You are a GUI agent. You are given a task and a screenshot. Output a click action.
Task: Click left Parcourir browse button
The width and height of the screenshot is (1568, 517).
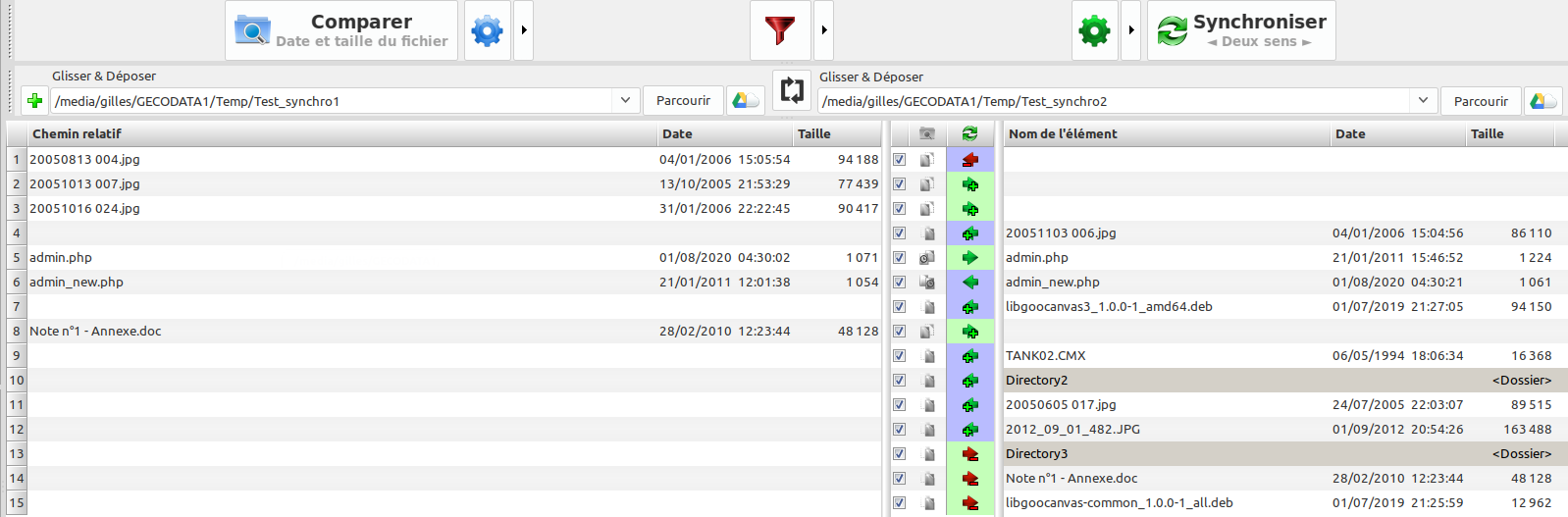click(683, 101)
